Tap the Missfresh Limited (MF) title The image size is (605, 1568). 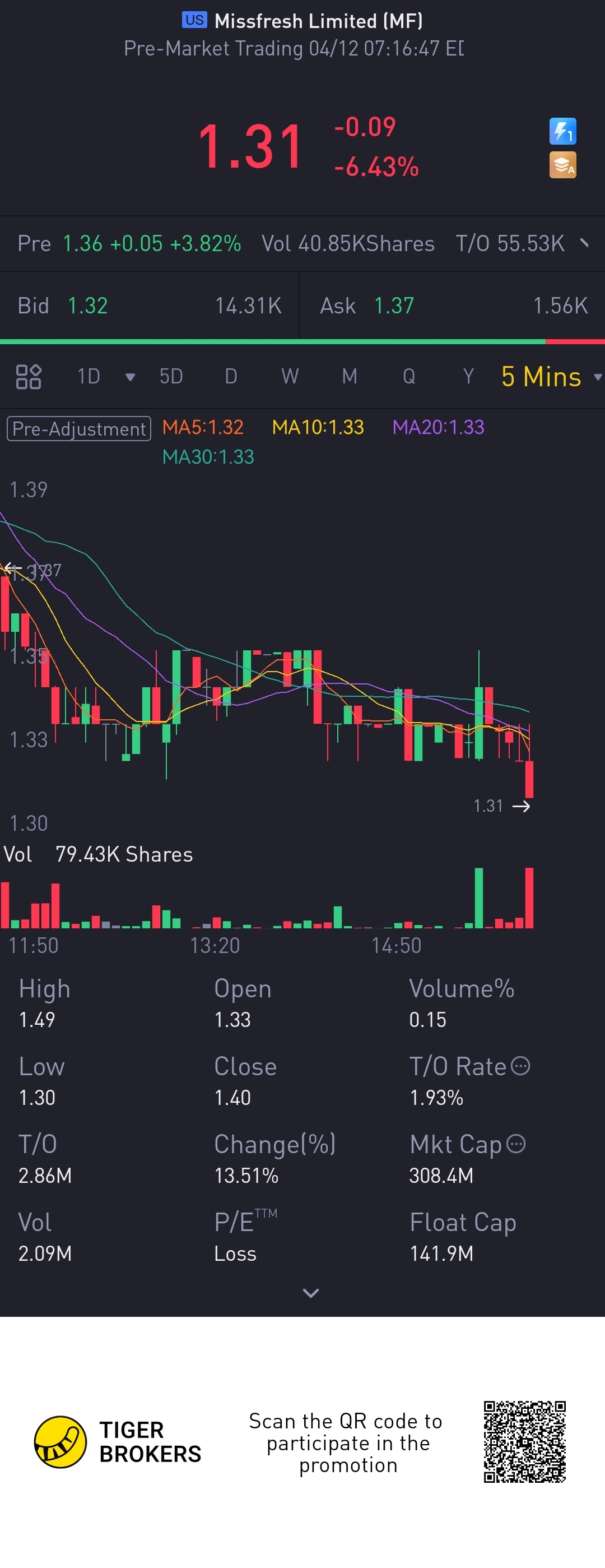(319, 21)
